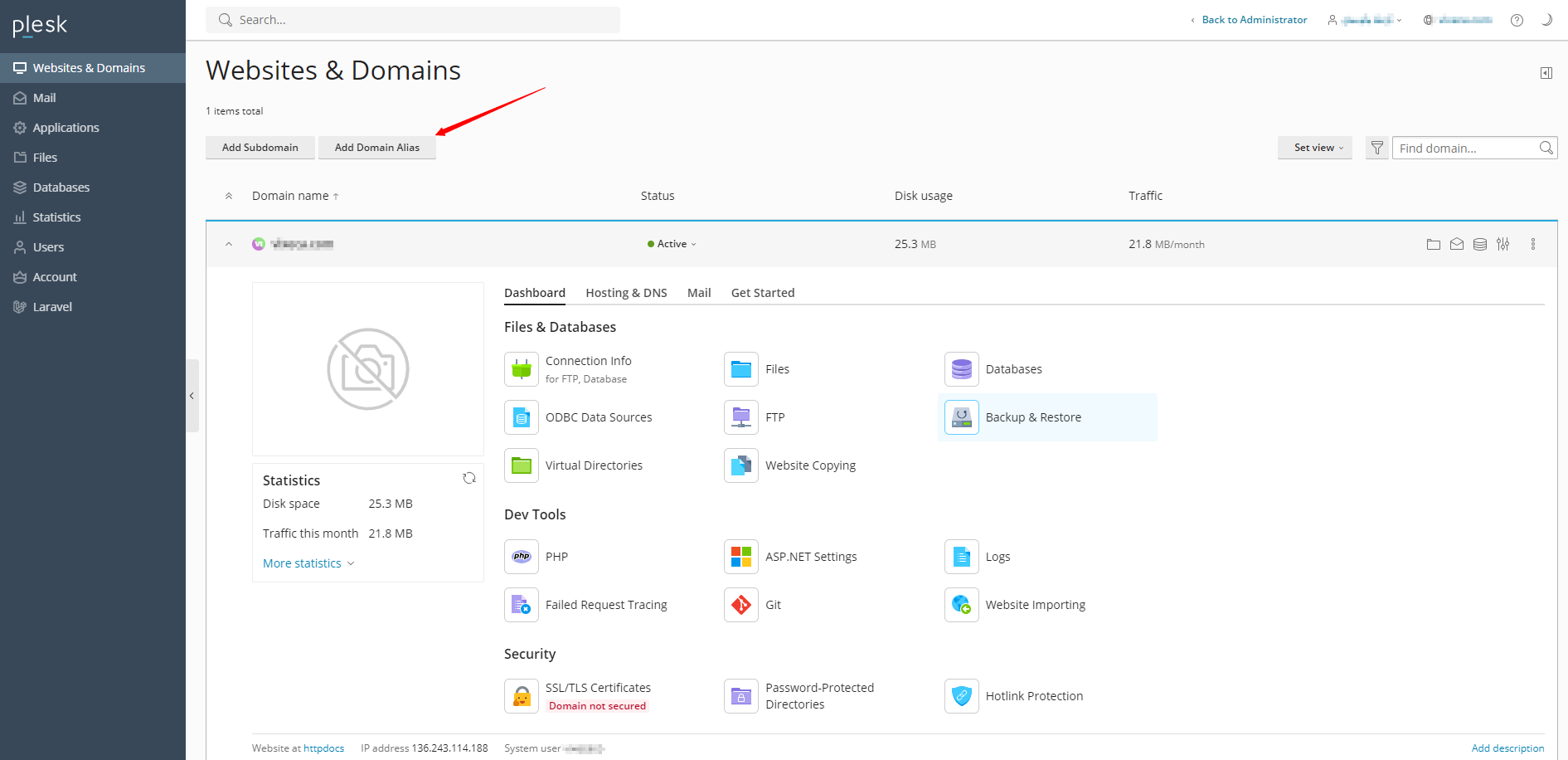This screenshot has width=1568, height=760.
Task: Refresh statistics with the reload icon
Action: [469, 478]
